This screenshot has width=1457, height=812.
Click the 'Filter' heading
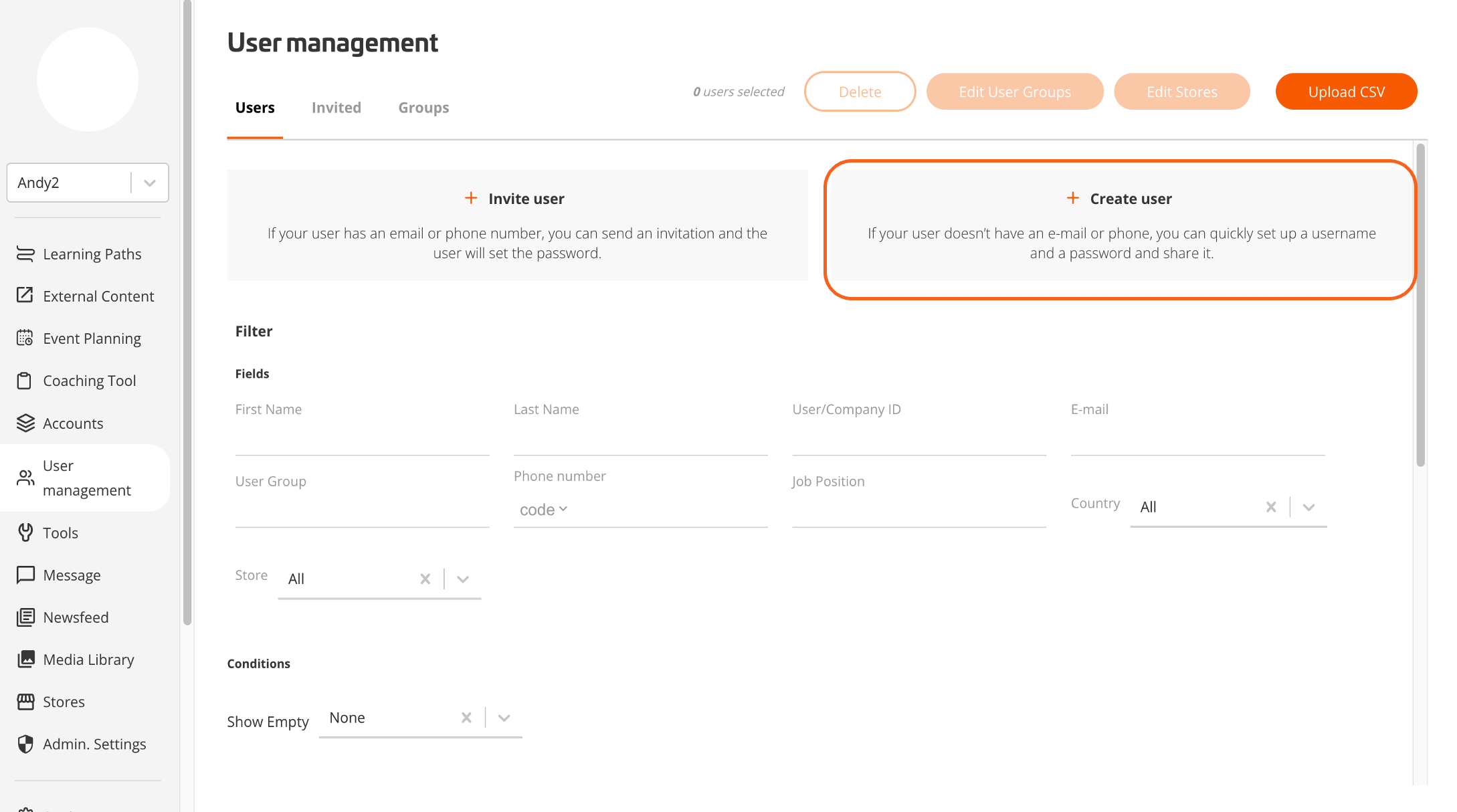(x=254, y=331)
